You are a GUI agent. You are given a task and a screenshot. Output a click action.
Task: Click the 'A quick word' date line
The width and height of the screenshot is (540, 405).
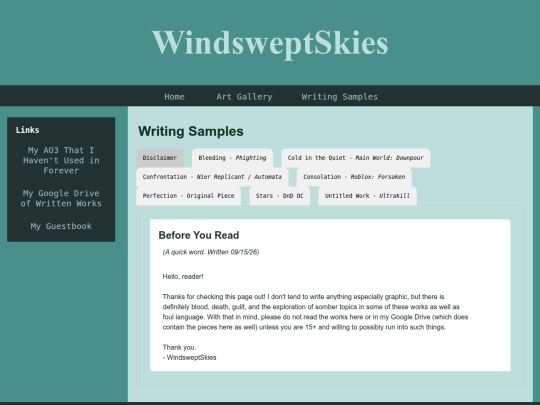[211, 252]
